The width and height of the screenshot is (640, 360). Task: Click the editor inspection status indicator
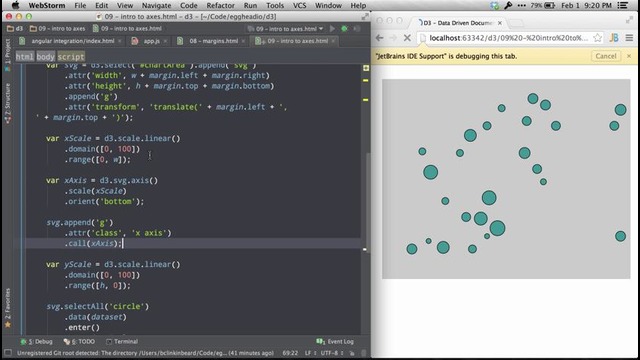point(366,68)
